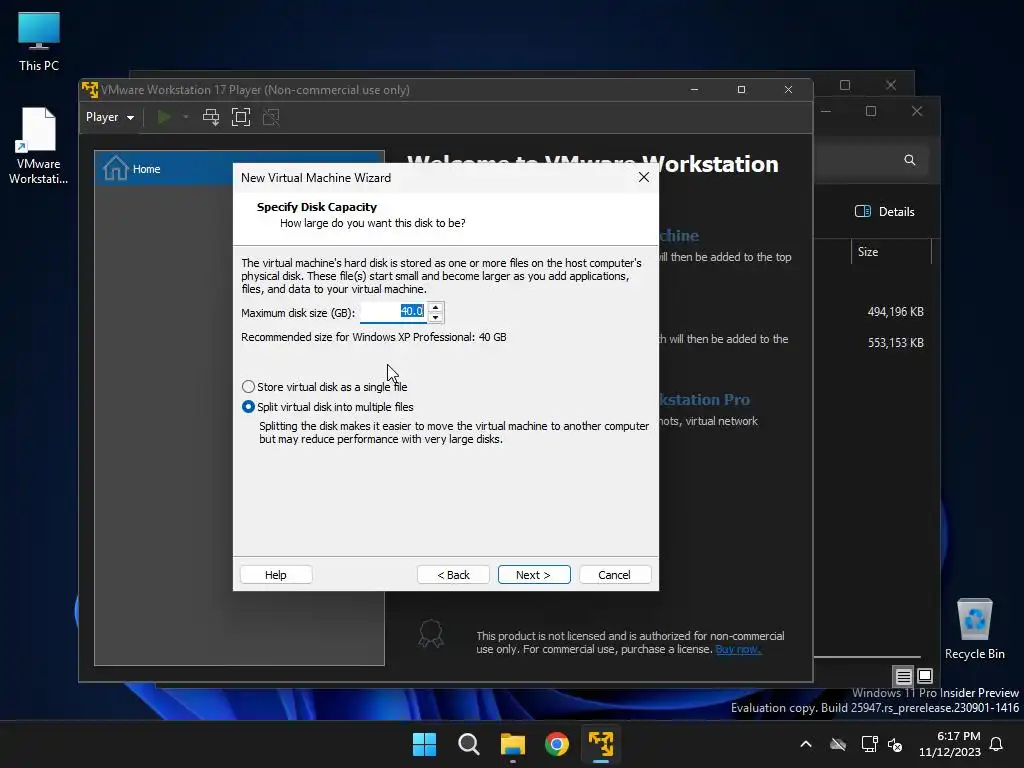
Task: Close the New Virtual Machine Wizard dialog
Action: click(x=644, y=178)
